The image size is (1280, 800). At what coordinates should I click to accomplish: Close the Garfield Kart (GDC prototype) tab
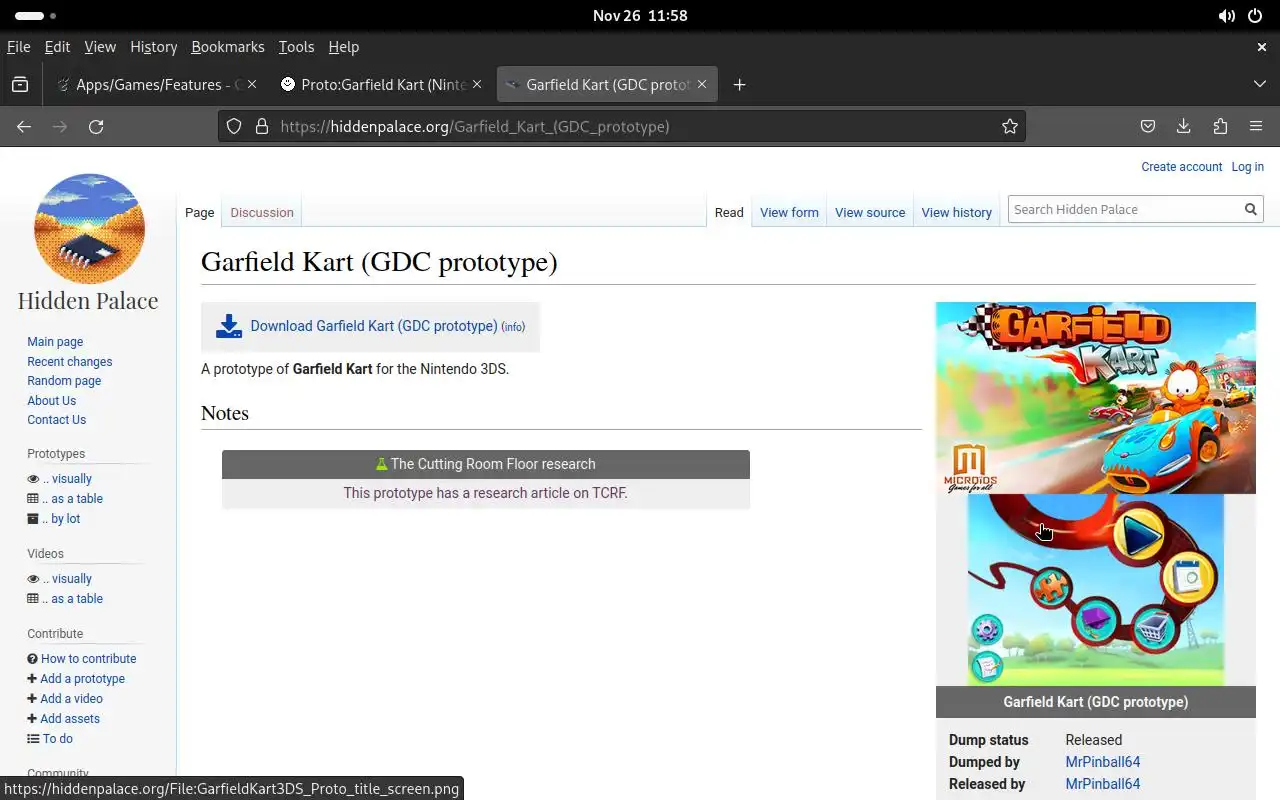[702, 85]
